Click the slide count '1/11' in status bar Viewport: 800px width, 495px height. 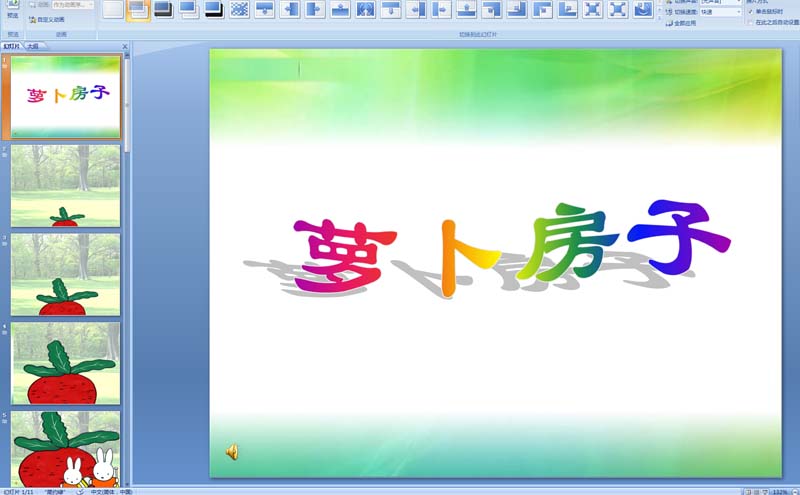point(18,492)
